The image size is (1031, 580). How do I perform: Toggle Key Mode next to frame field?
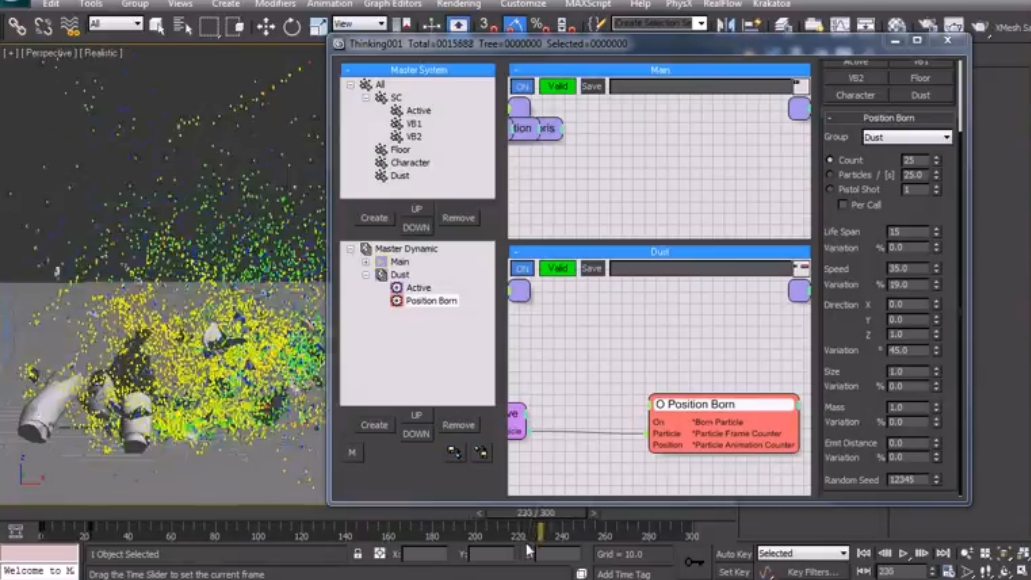click(864, 571)
